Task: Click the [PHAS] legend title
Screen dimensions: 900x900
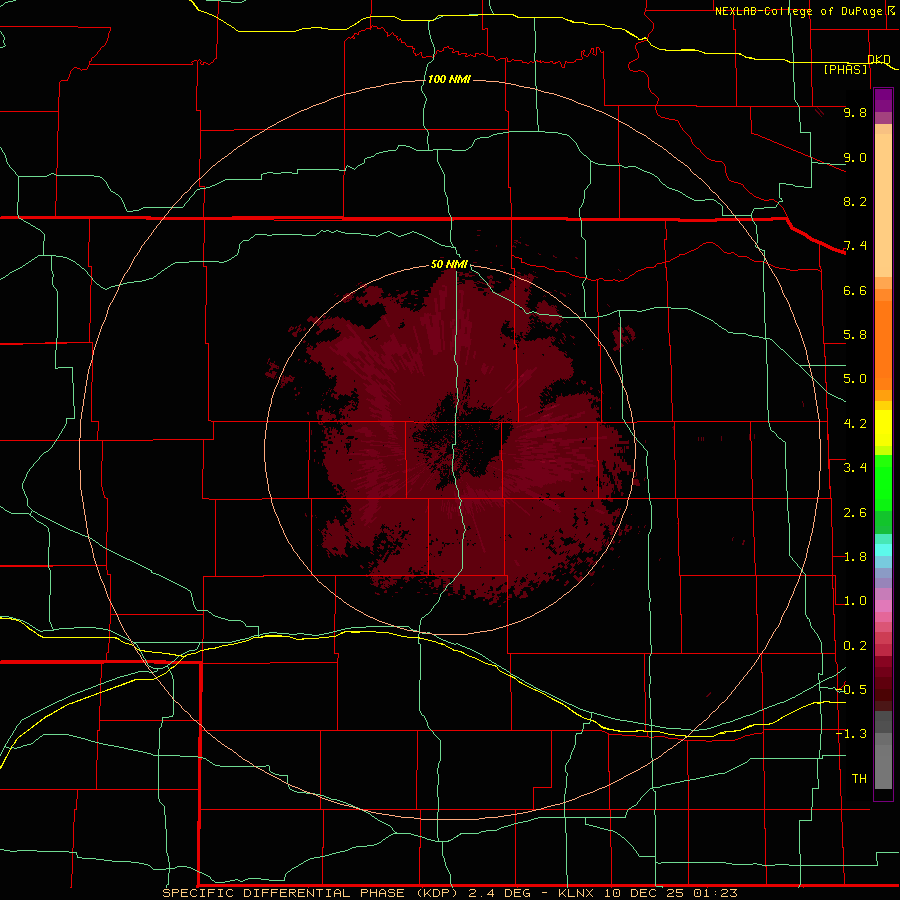Action: pos(845,69)
